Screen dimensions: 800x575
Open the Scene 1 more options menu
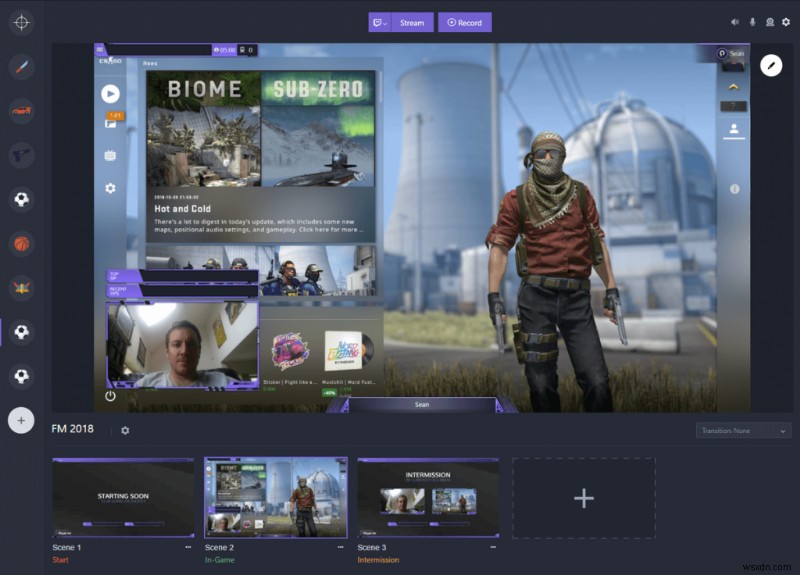pyautogui.click(x=188, y=547)
